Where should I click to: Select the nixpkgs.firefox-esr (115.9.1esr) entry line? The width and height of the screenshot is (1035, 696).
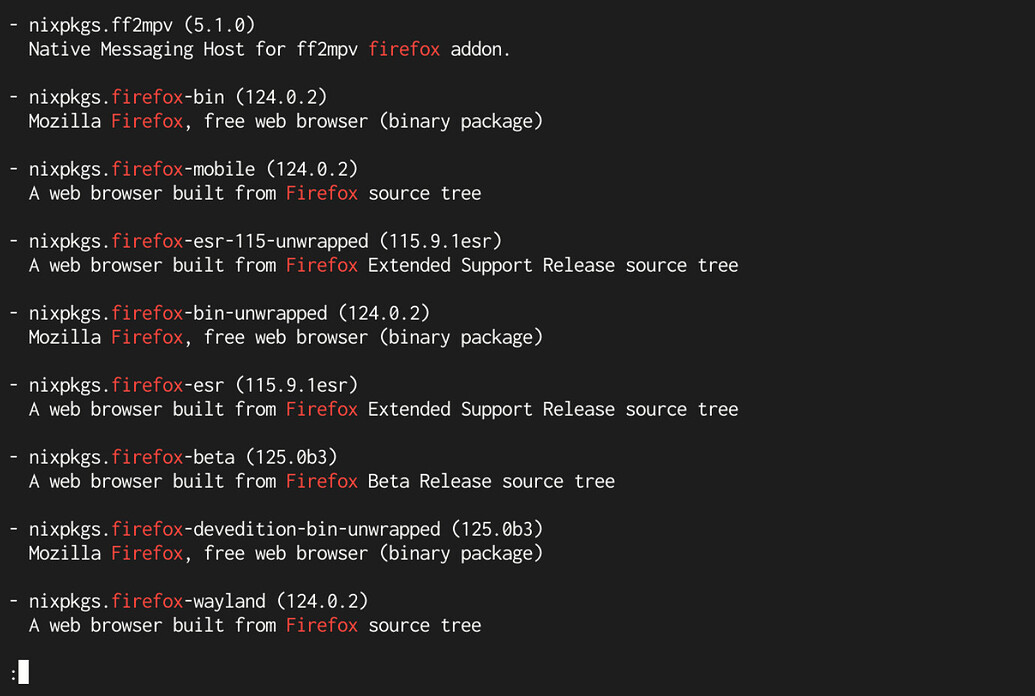tap(193, 385)
